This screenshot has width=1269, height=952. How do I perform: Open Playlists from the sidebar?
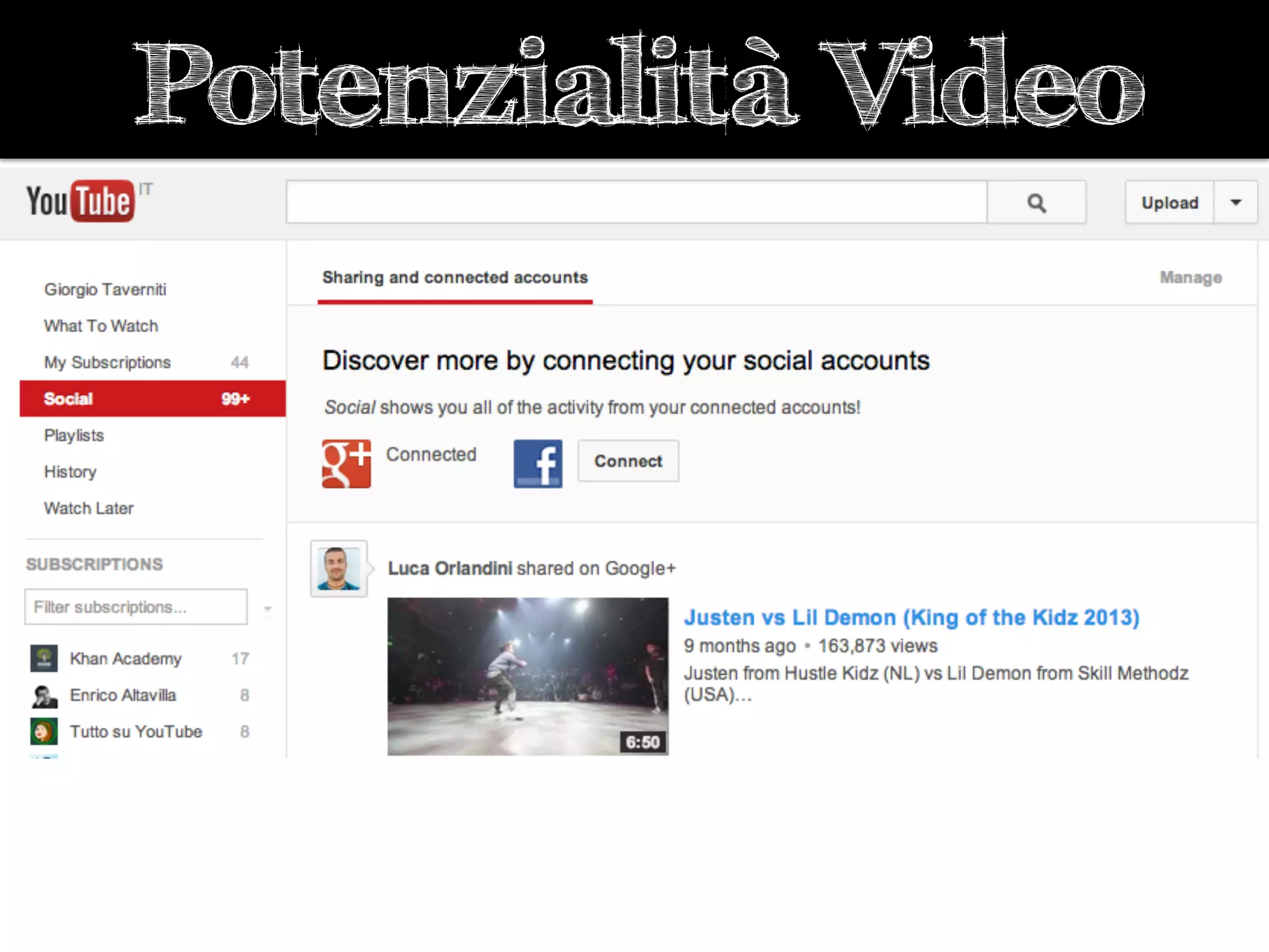[74, 435]
